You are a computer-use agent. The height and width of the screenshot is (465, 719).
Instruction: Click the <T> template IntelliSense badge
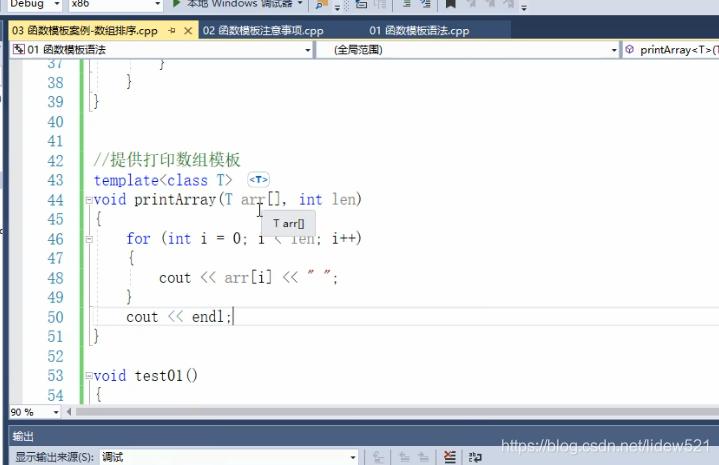258,180
